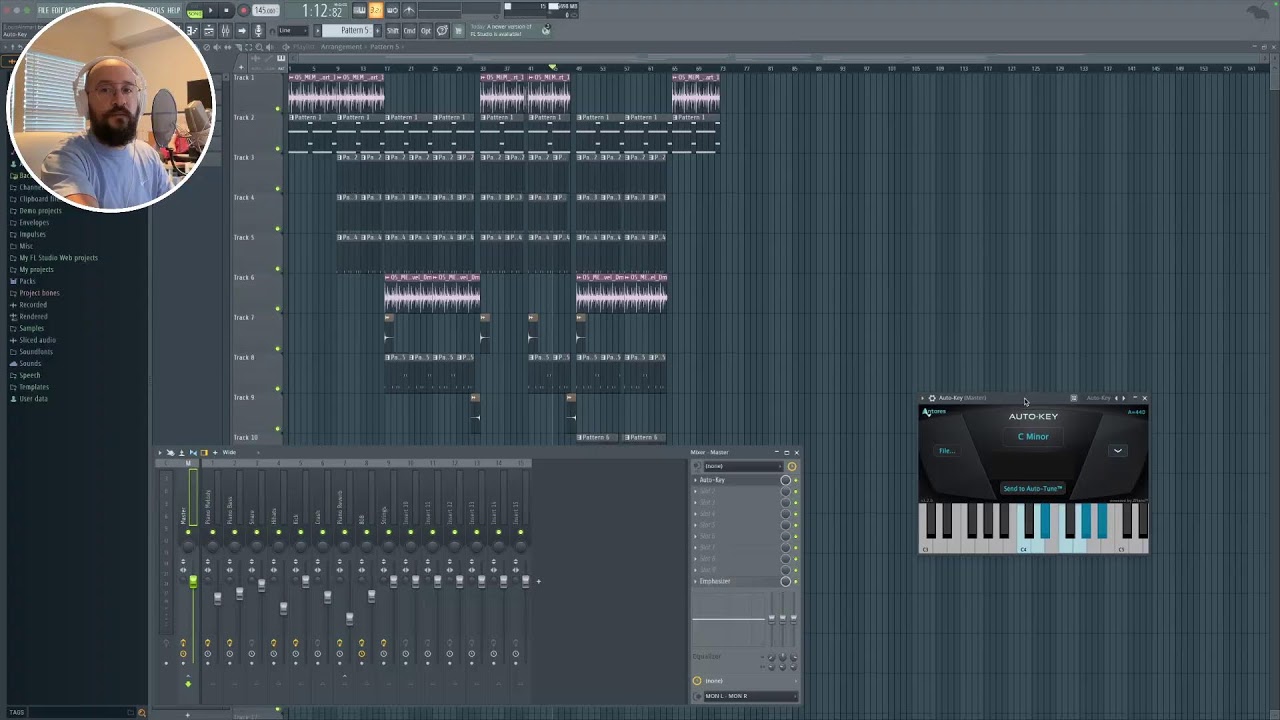Open Samples folder in browser
The image size is (1280, 720).
click(31, 328)
